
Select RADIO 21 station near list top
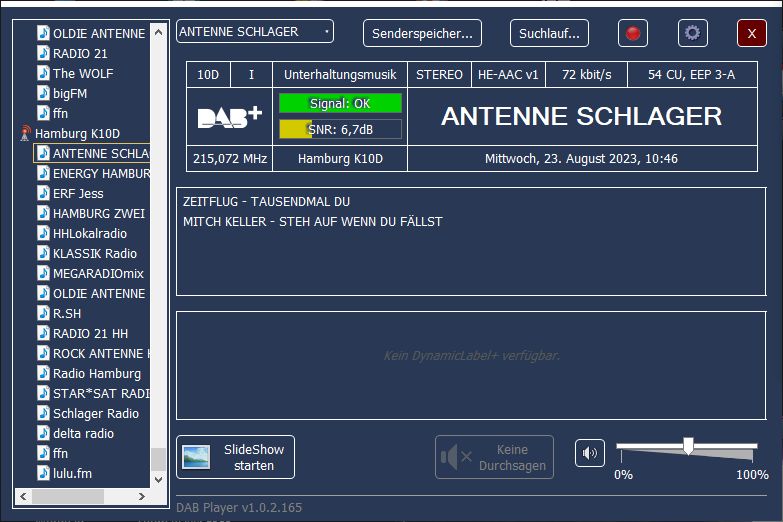(x=80, y=53)
